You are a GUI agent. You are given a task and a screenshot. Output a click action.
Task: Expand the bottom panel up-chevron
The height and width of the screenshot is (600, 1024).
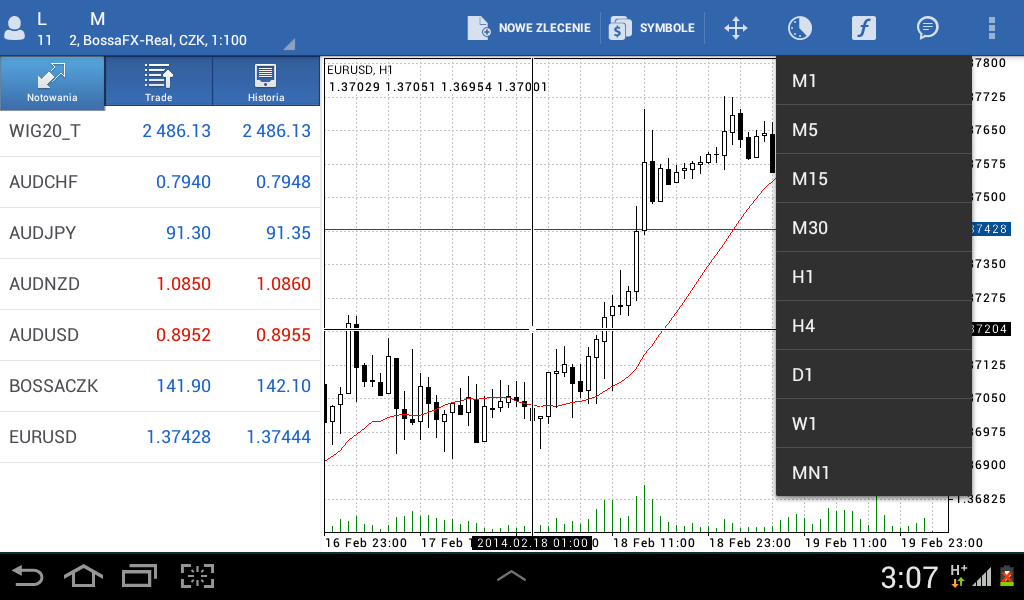coord(511,576)
